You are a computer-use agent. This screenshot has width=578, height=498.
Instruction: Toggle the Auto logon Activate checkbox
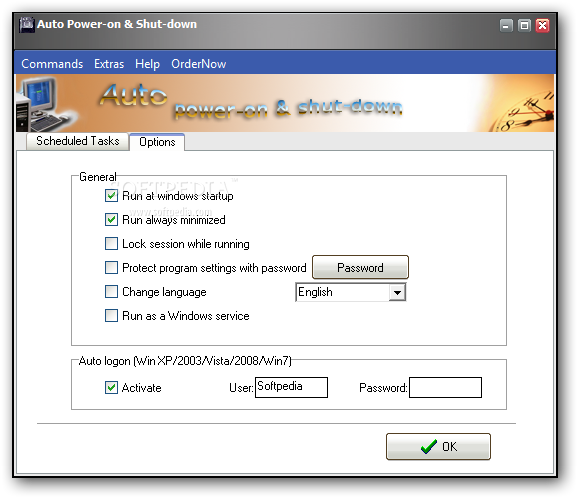(111, 387)
